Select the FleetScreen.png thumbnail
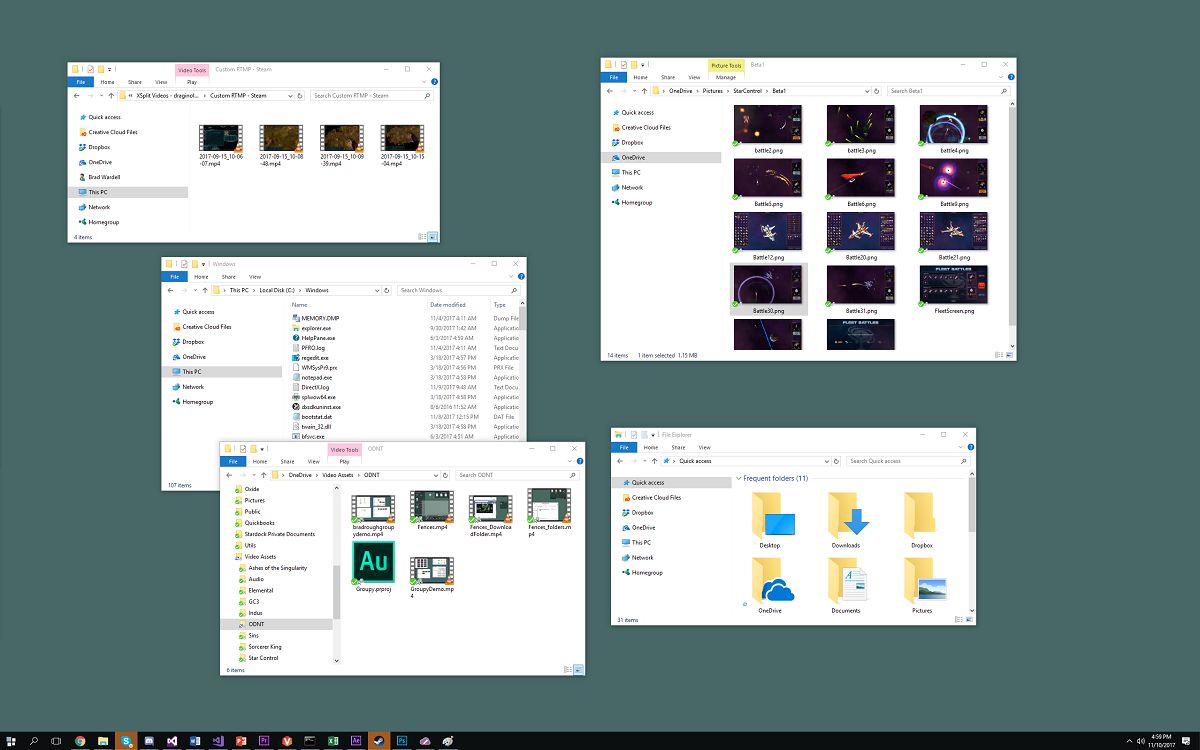Viewport: 1200px width, 750px height. pyautogui.click(x=953, y=290)
